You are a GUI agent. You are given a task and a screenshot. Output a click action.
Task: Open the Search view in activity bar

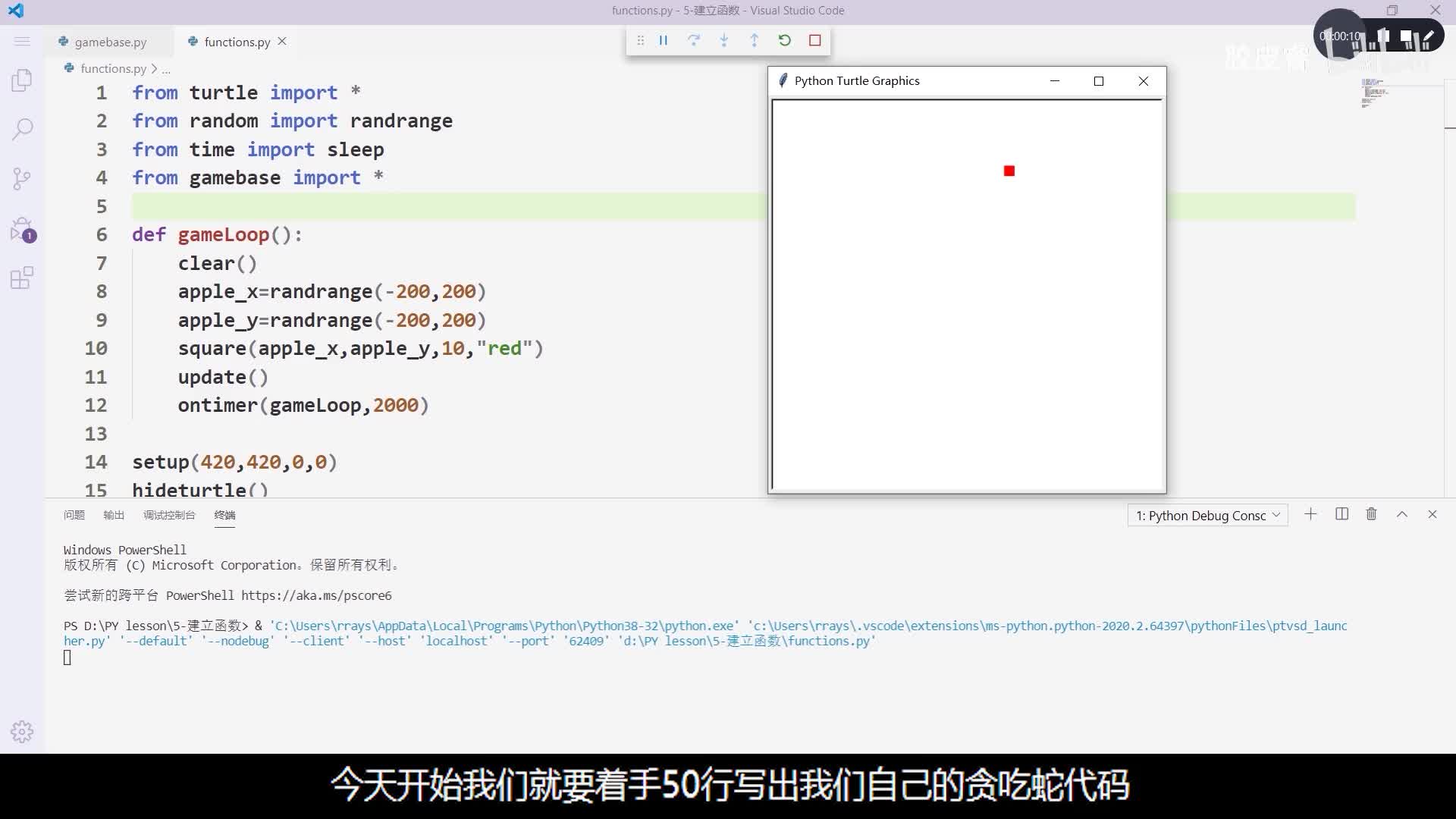(x=22, y=129)
